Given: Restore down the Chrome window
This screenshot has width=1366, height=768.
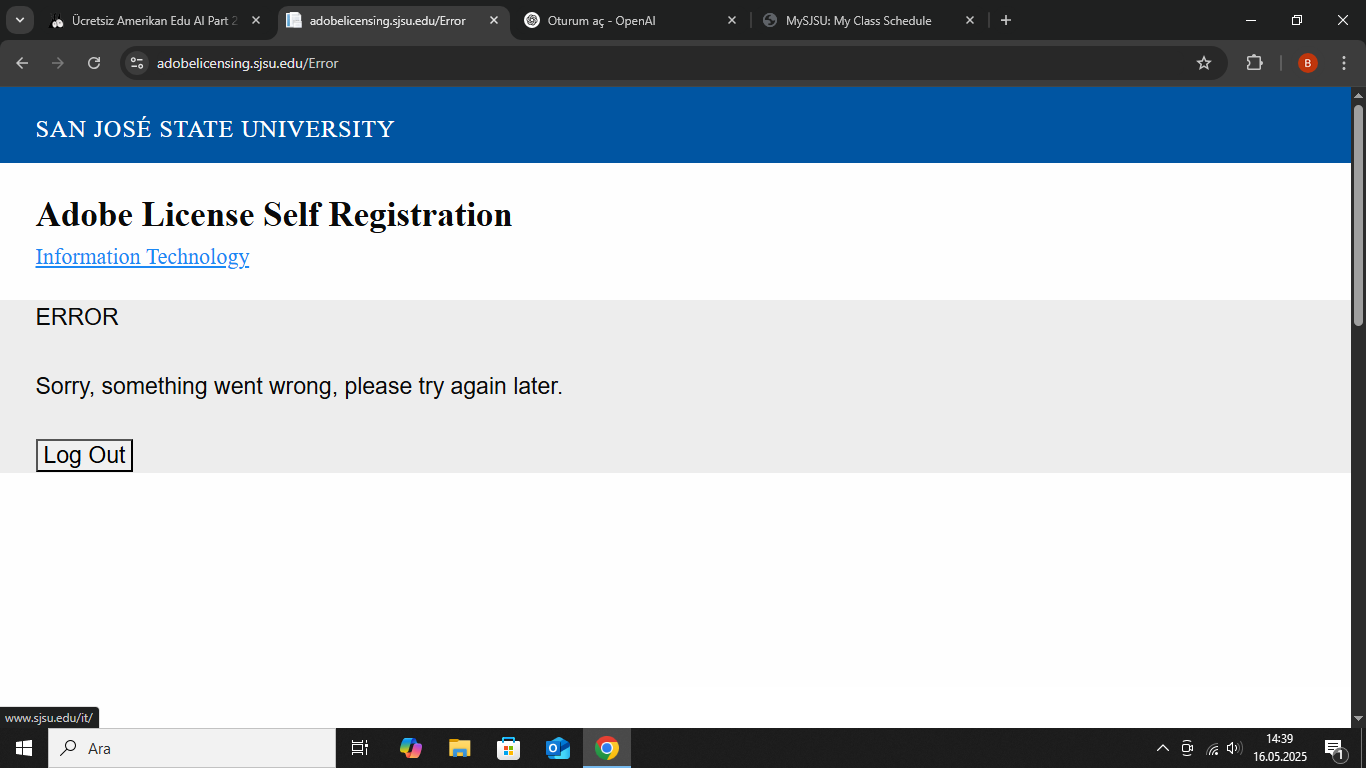Looking at the screenshot, I should pyautogui.click(x=1297, y=20).
